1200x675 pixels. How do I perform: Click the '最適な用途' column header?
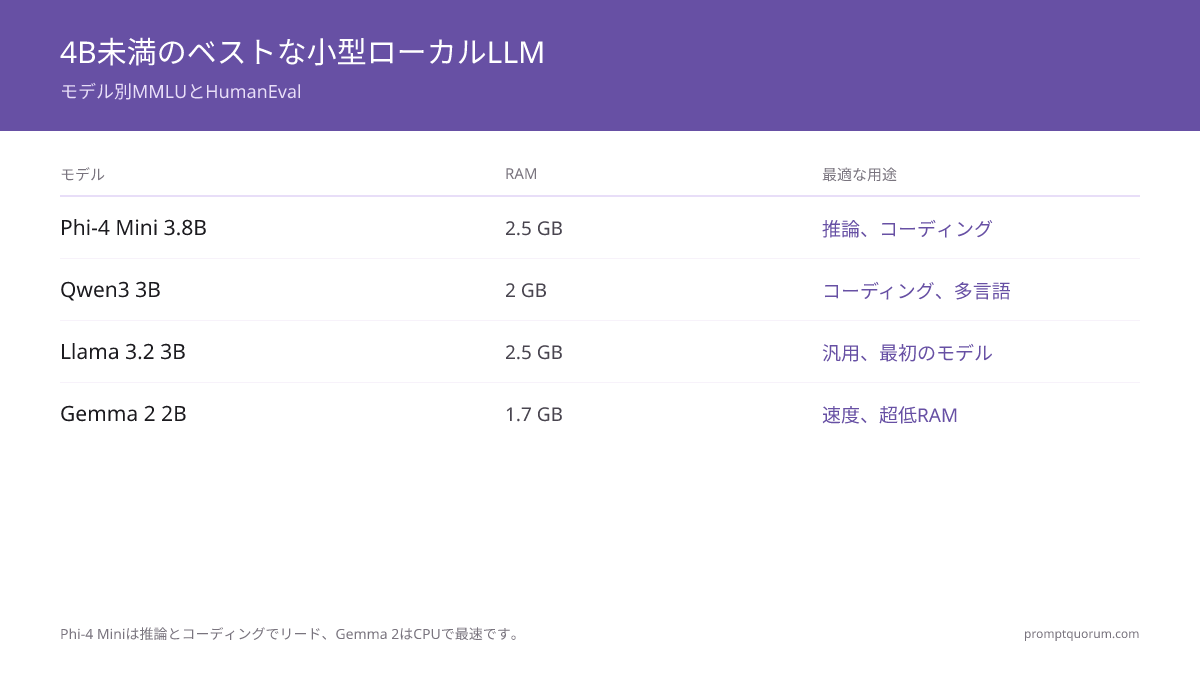[859, 174]
